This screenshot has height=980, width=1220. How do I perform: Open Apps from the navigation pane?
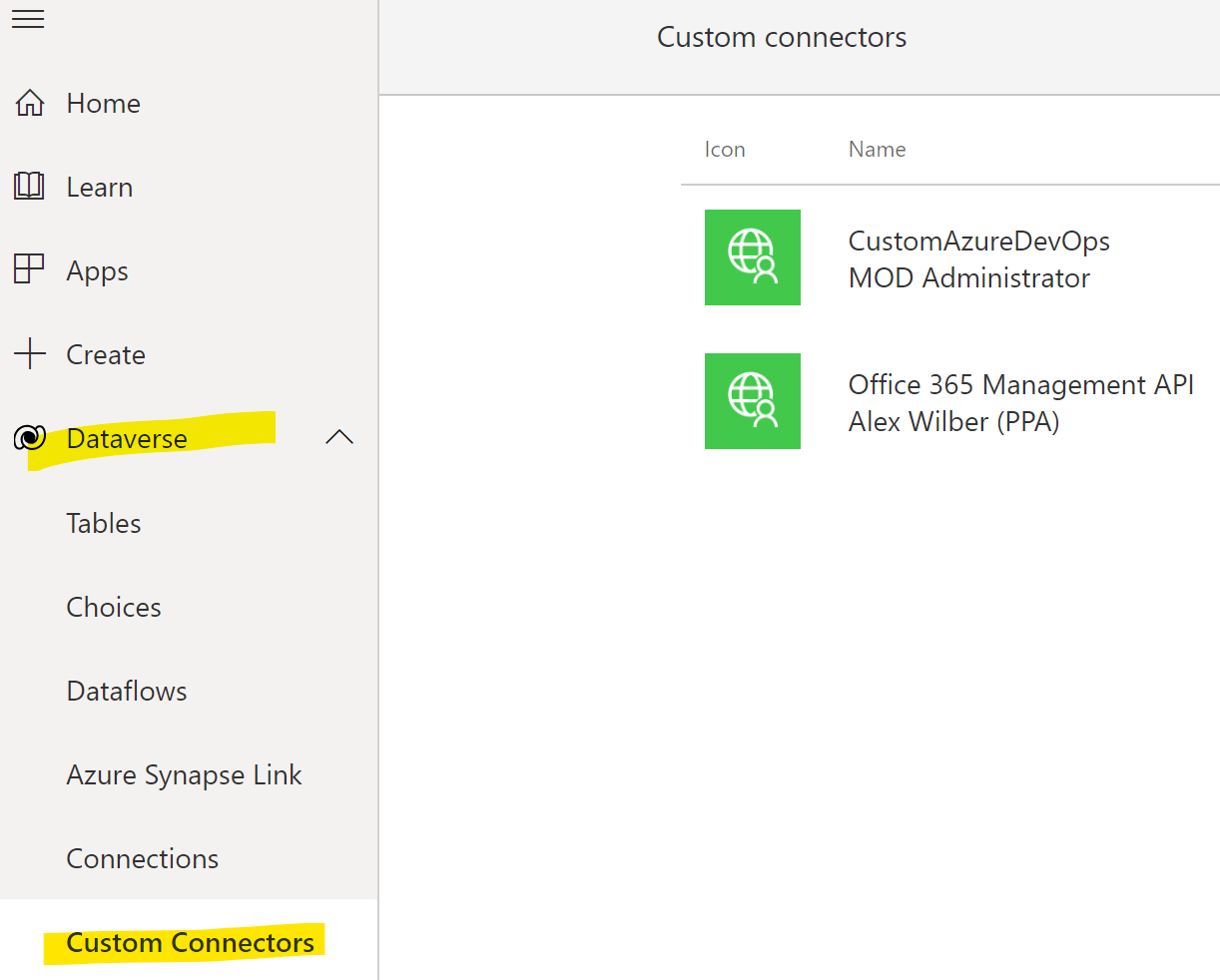tap(29, 269)
